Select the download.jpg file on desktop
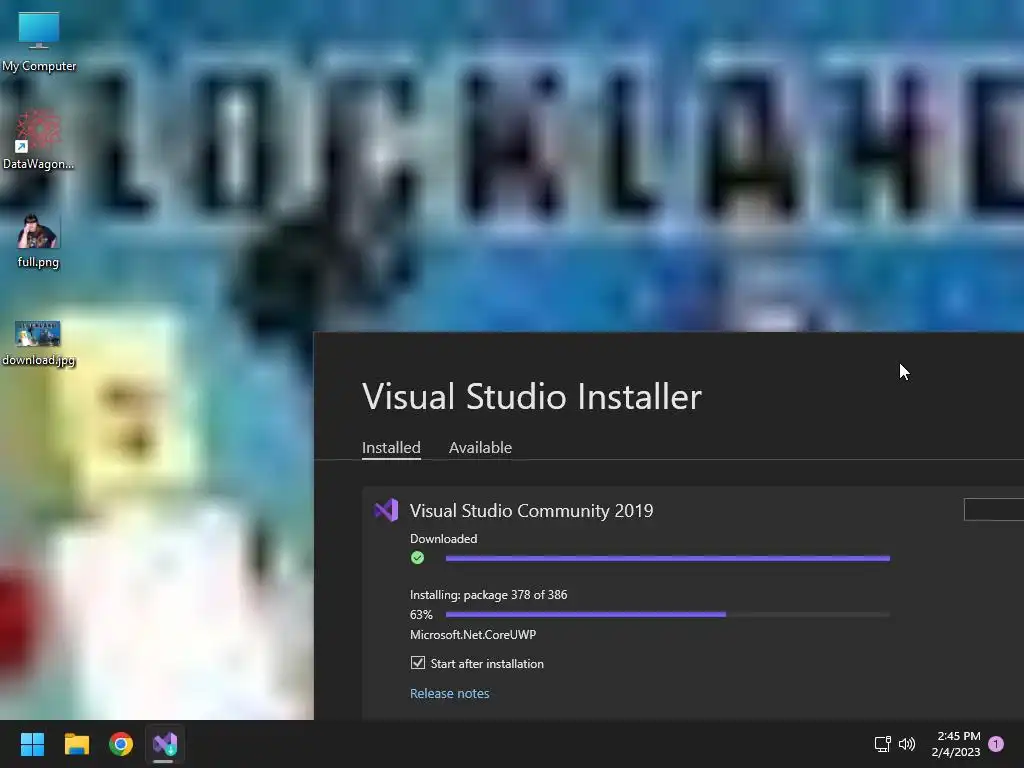1024x768 pixels. [38, 343]
